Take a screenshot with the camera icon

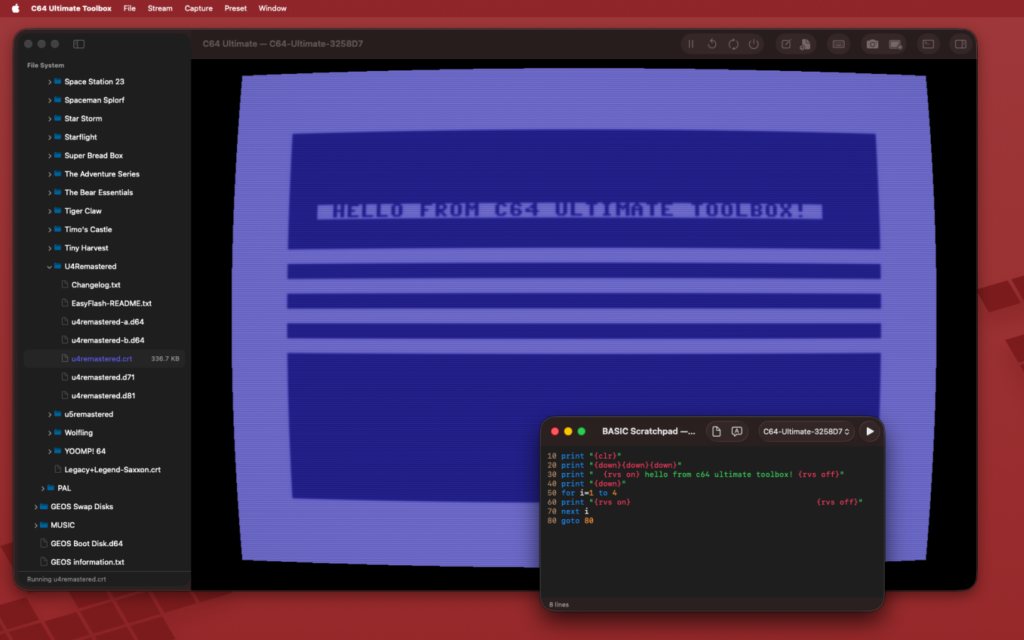pyautogui.click(x=872, y=44)
